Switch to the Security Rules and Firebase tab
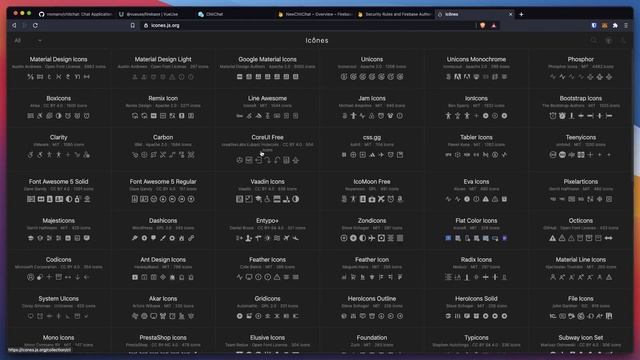 point(395,14)
